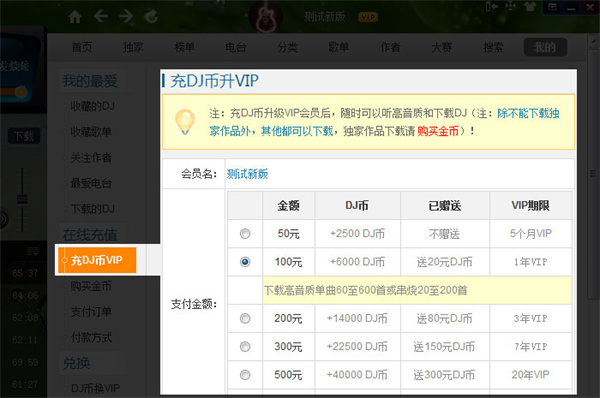Select track with duration 65:37
This screenshot has width=600, height=398.
pos(25,273)
